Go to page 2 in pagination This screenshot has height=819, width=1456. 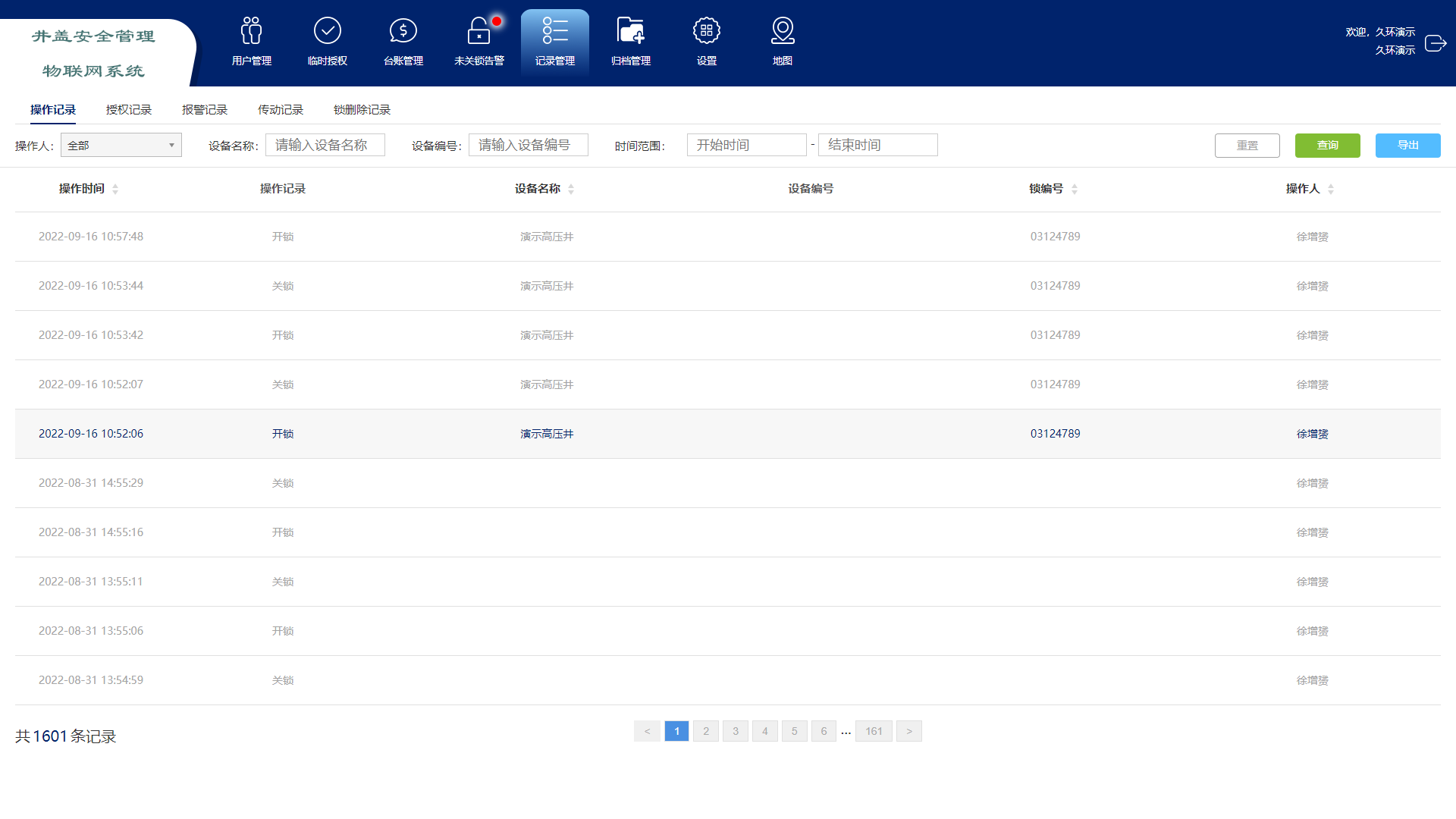coord(706,731)
